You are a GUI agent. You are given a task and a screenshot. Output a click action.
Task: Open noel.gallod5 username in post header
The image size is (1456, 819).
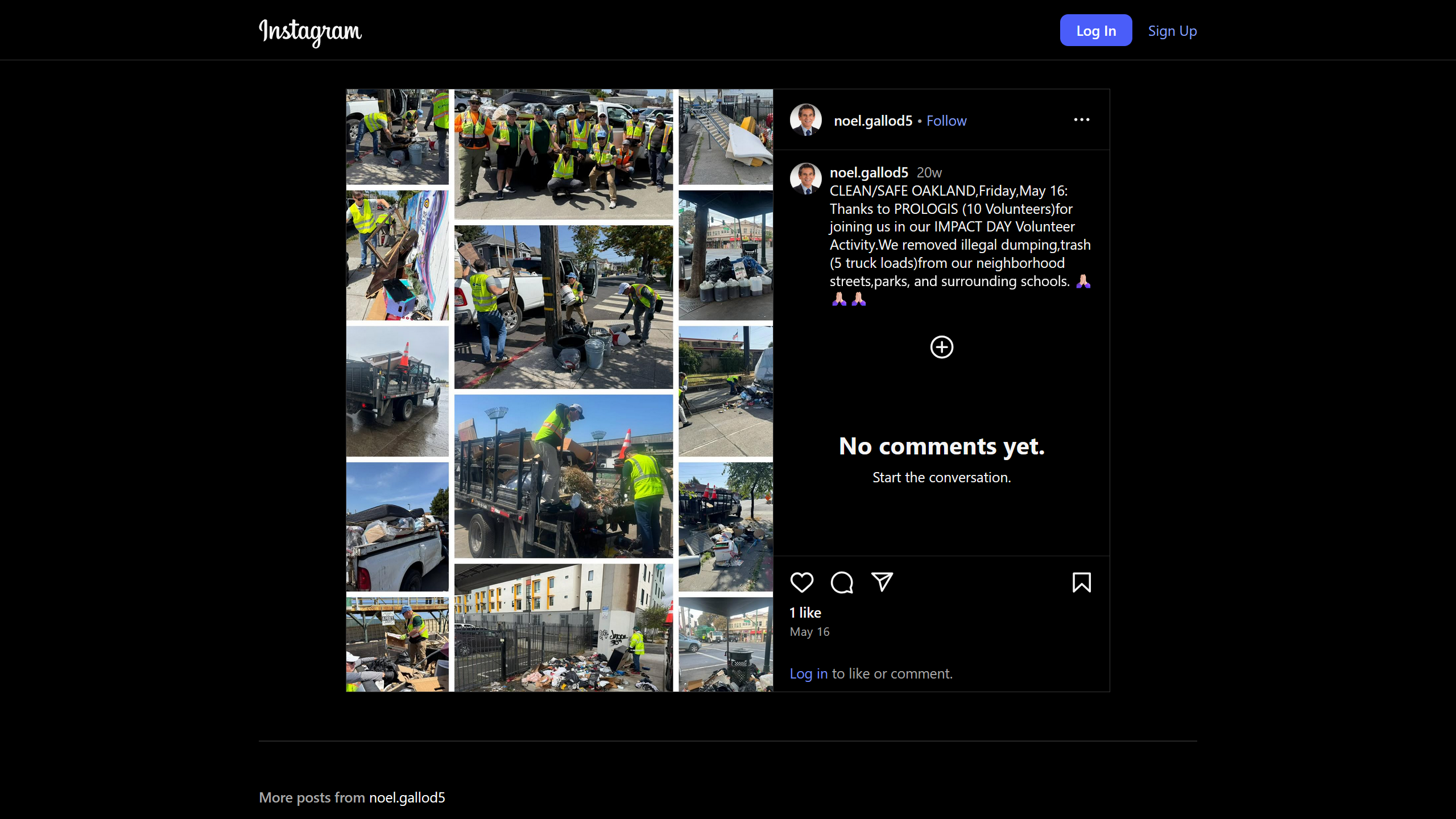point(872,121)
